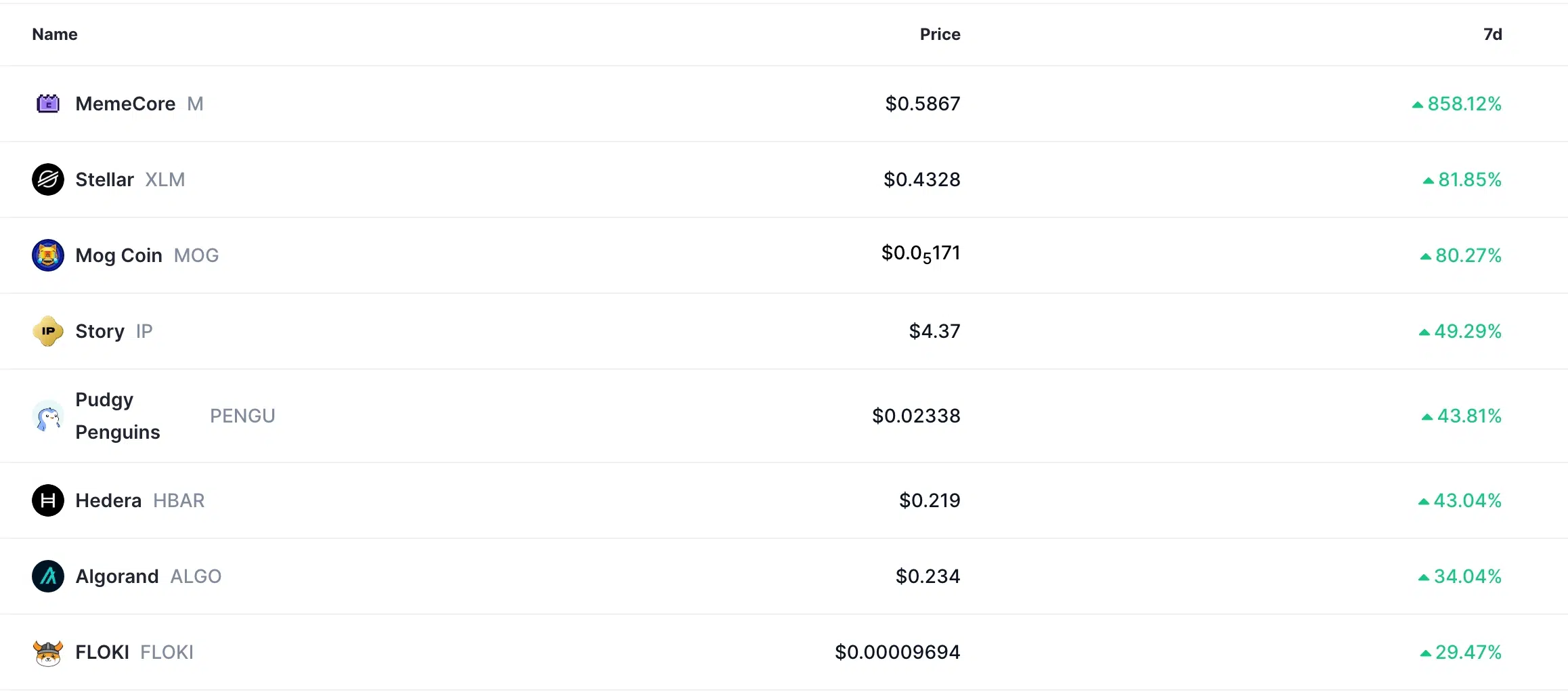This screenshot has width=1568, height=692.
Task: Sort by the Price column header
Action: (940, 35)
